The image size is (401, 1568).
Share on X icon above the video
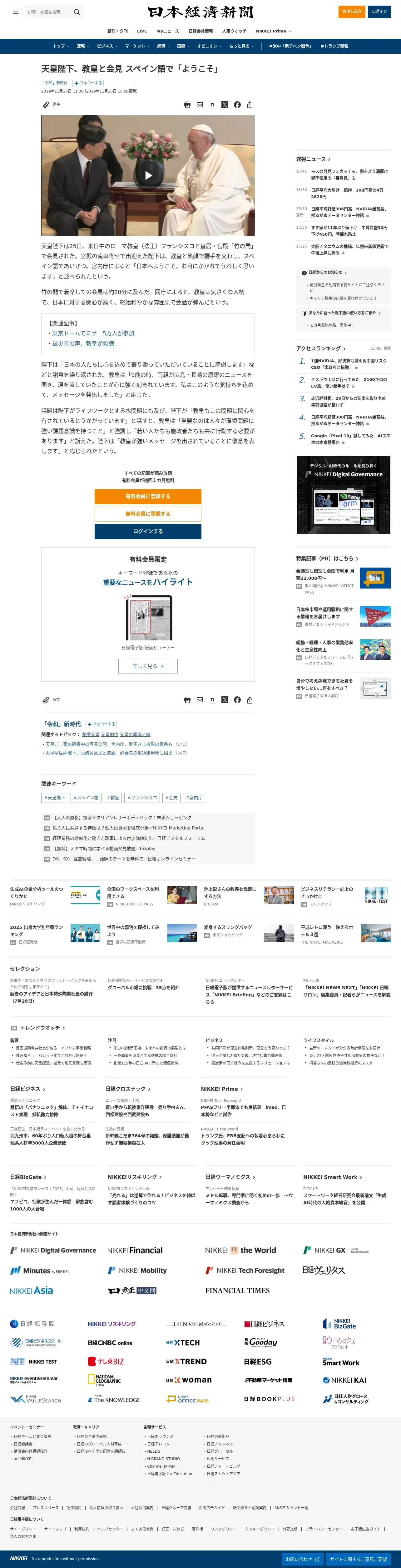225,105
